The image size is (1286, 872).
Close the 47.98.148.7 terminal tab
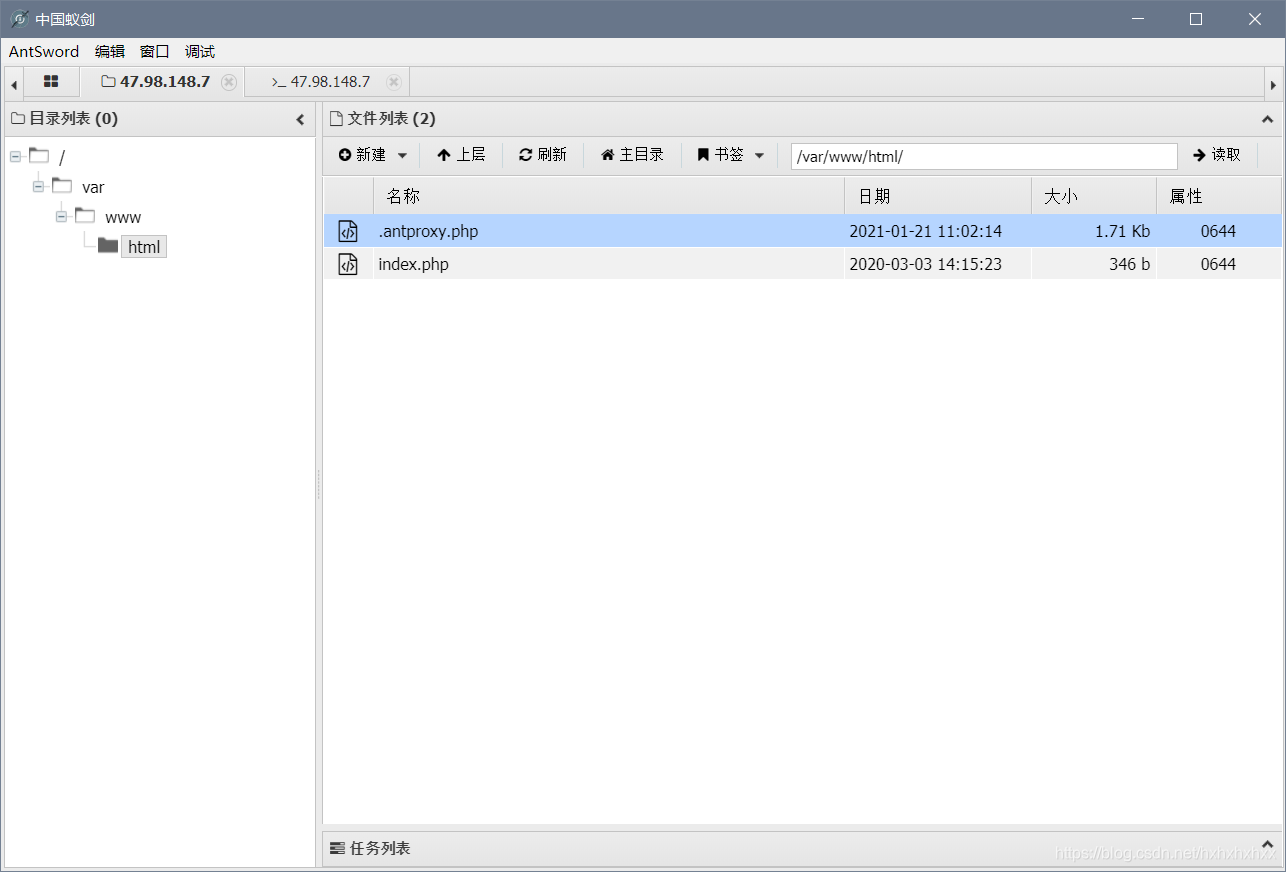tap(394, 82)
